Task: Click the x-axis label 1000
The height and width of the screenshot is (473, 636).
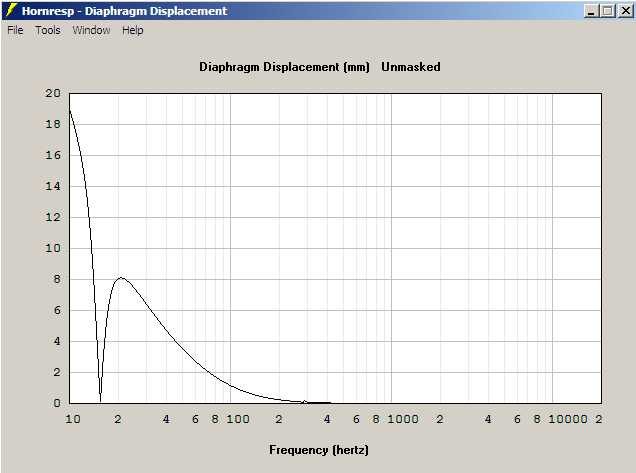Action: pos(403,419)
